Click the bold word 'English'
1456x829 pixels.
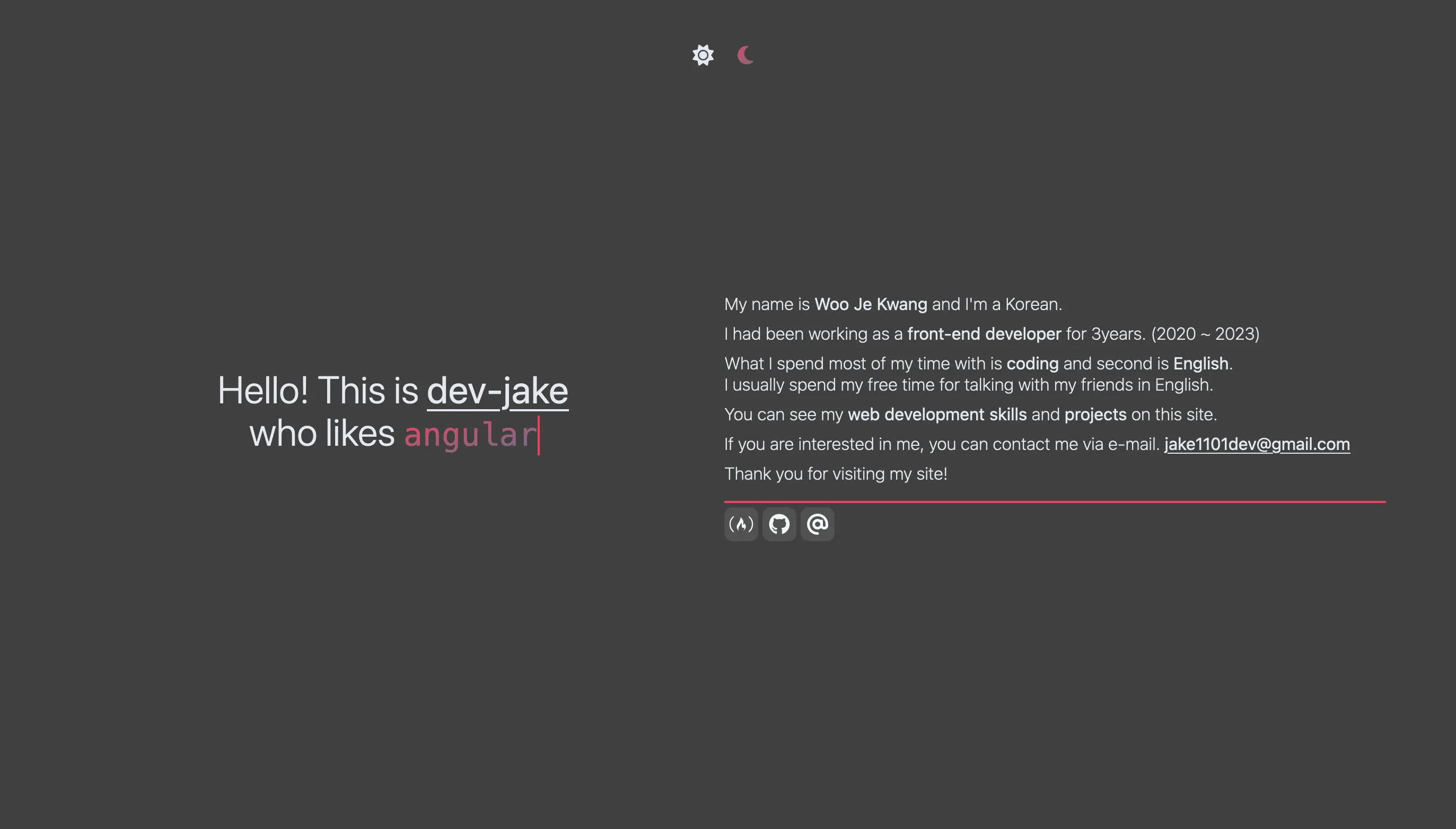pyautogui.click(x=1200, y=364)
